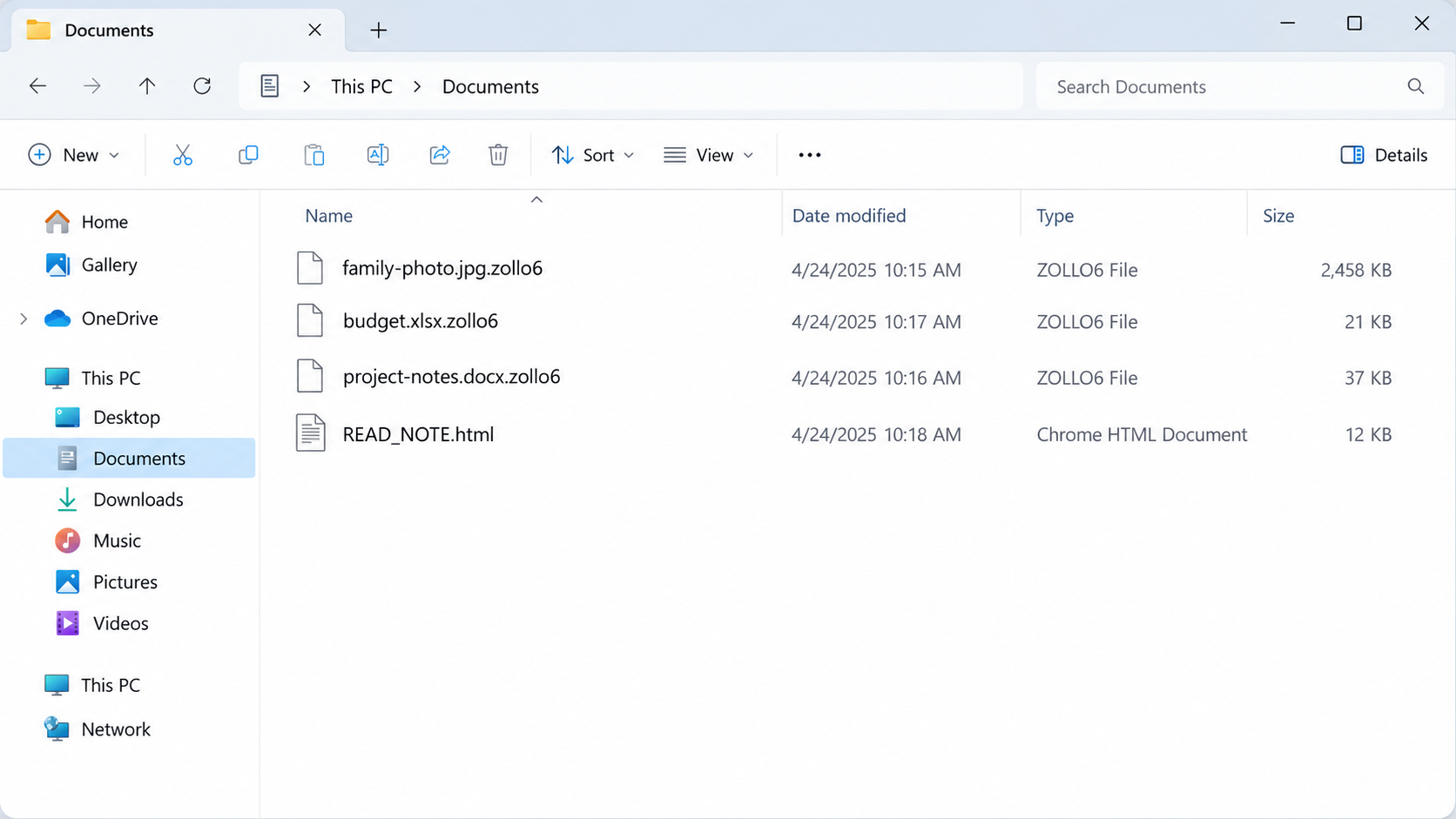Go forward with the right arrow button
Viewport: 1456px width, 819px height.
[92, 86]
